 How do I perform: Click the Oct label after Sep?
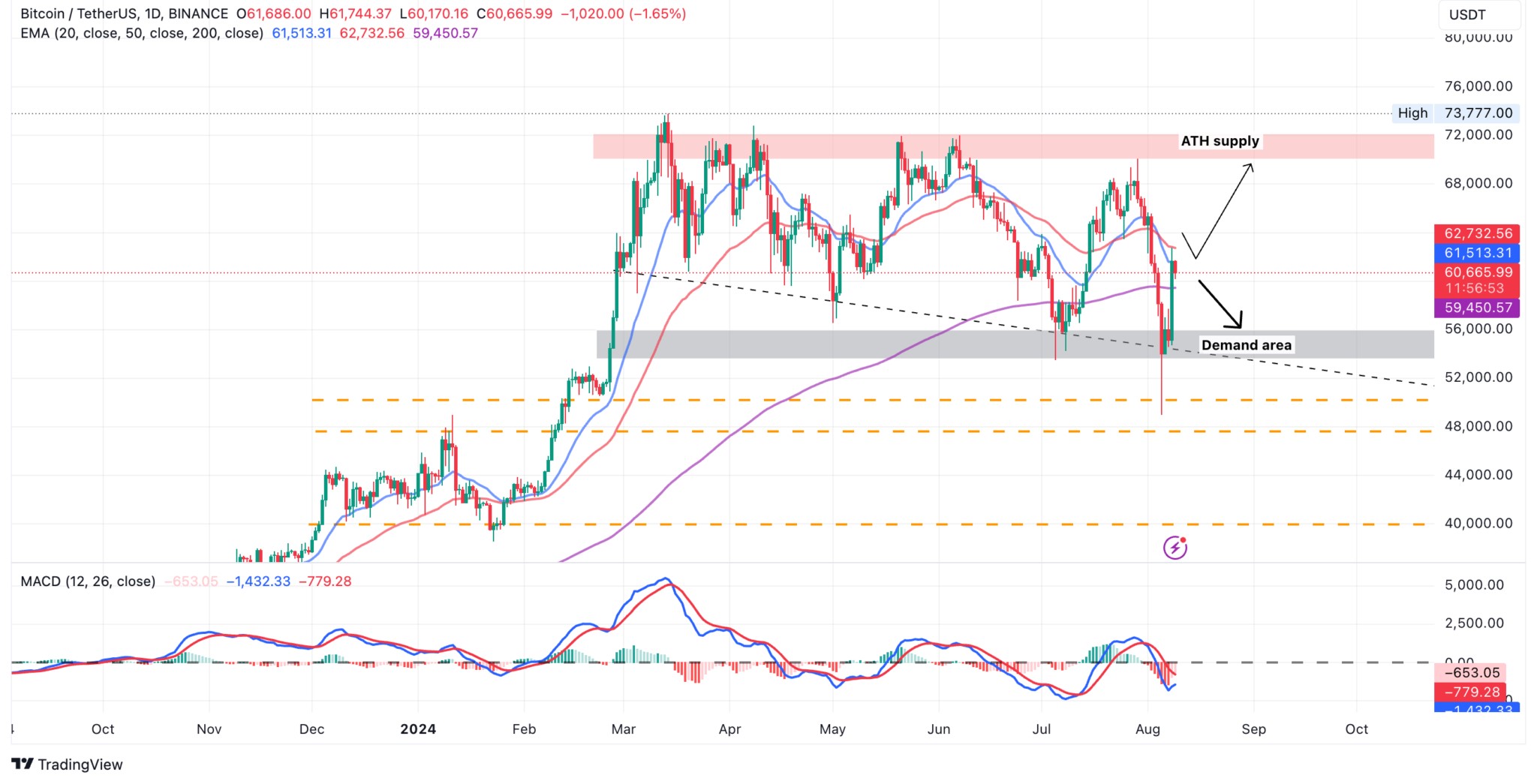(x=1357, y=729)
